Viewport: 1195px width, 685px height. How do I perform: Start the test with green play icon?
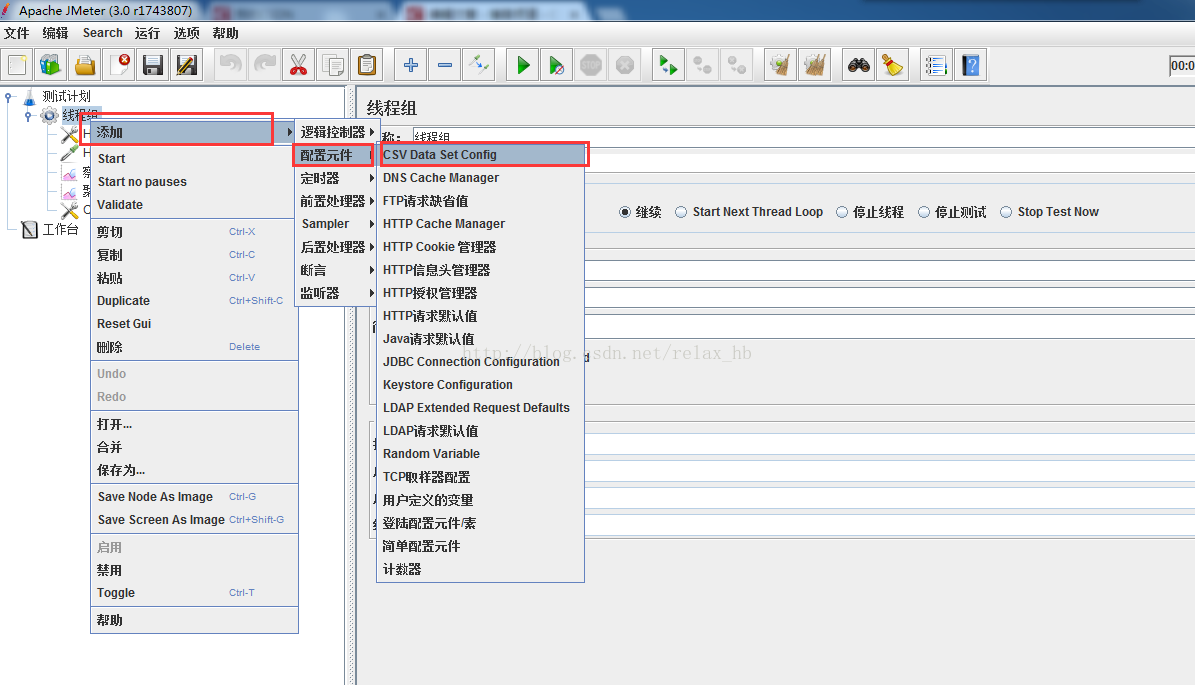(523, 66)
